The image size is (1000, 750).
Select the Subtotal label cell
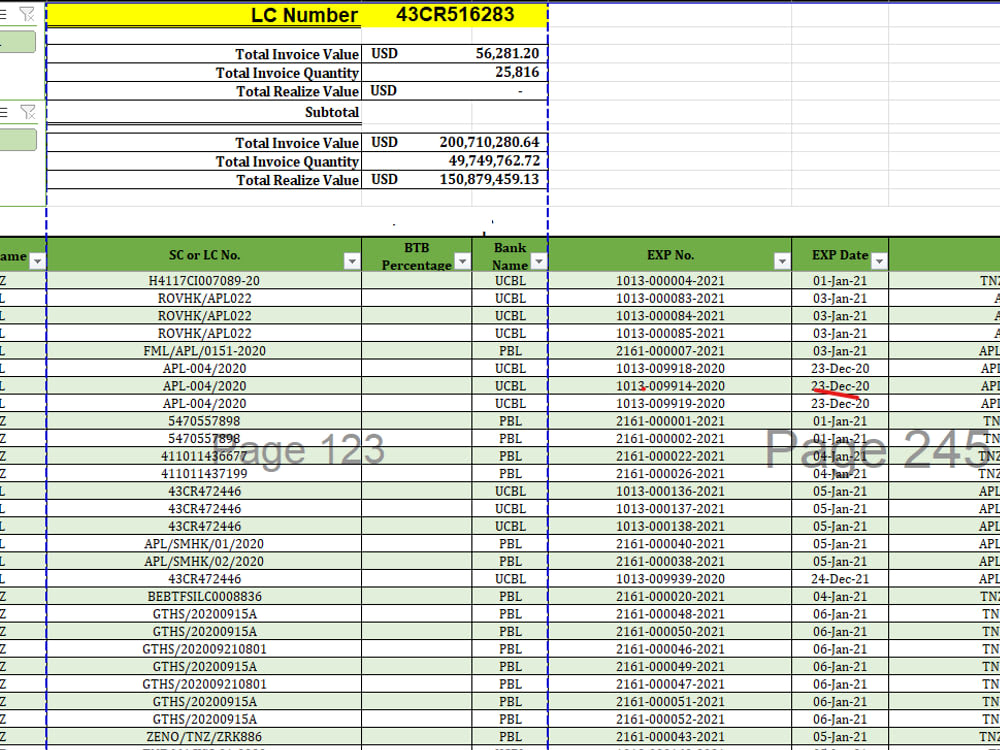point(204,112)
